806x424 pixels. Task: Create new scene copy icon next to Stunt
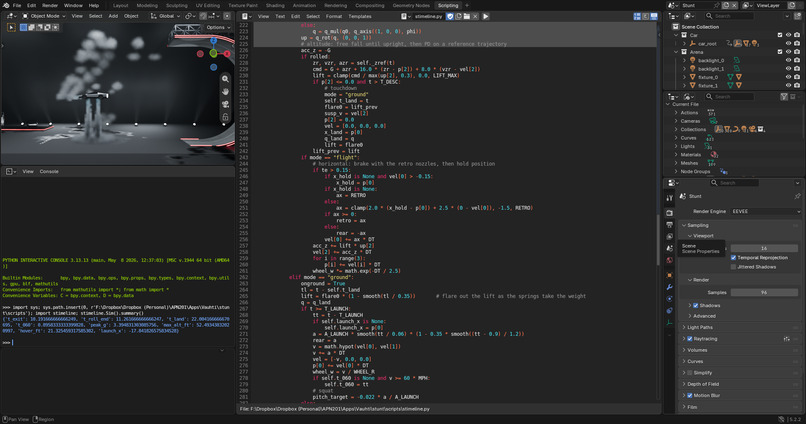[x=726, y=5]
